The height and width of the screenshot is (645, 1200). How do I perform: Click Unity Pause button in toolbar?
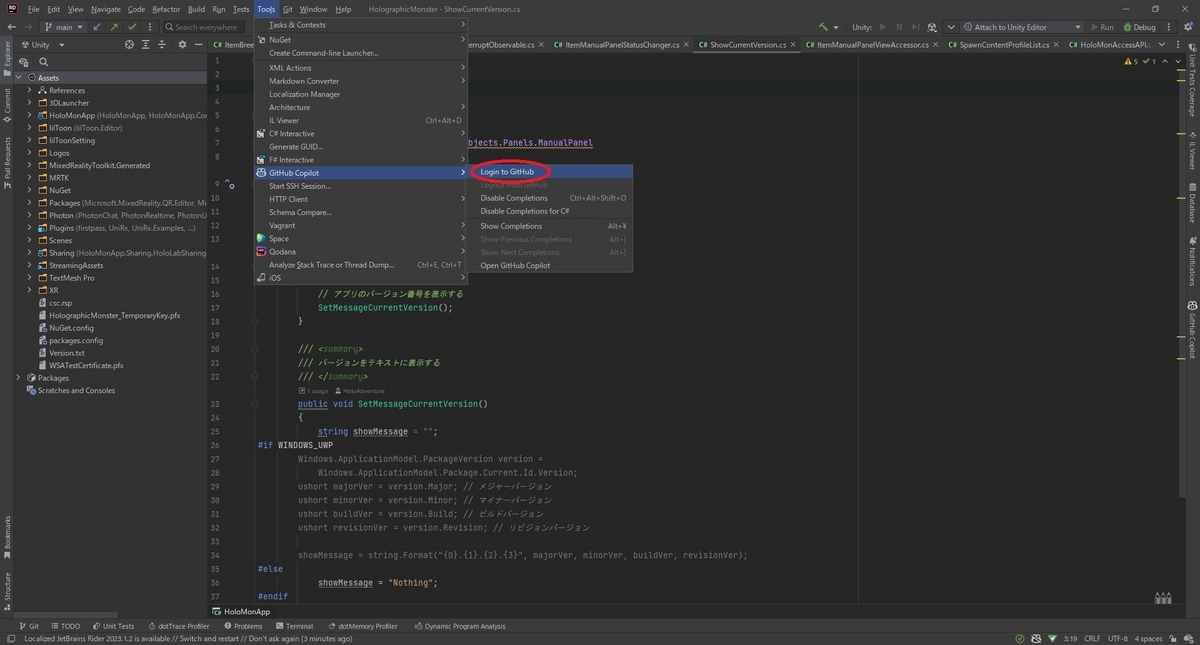(901, 27)
